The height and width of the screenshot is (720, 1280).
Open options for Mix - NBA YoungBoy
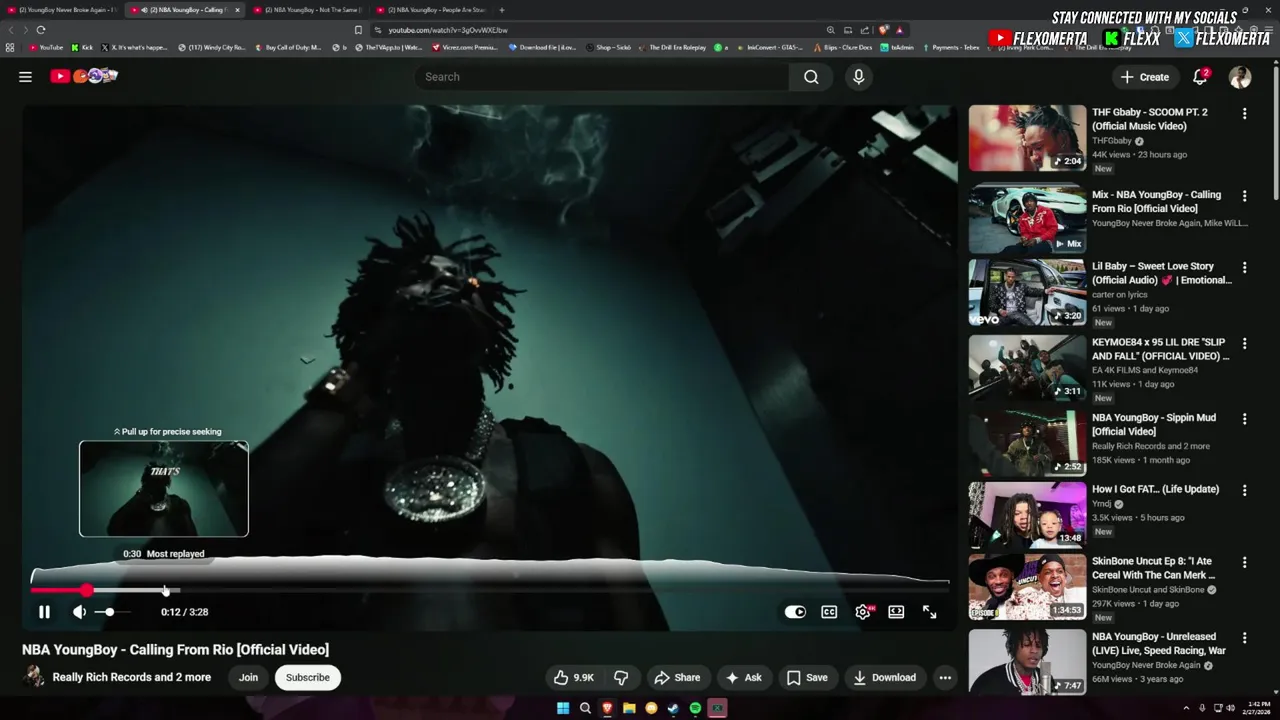(1244, 196)
